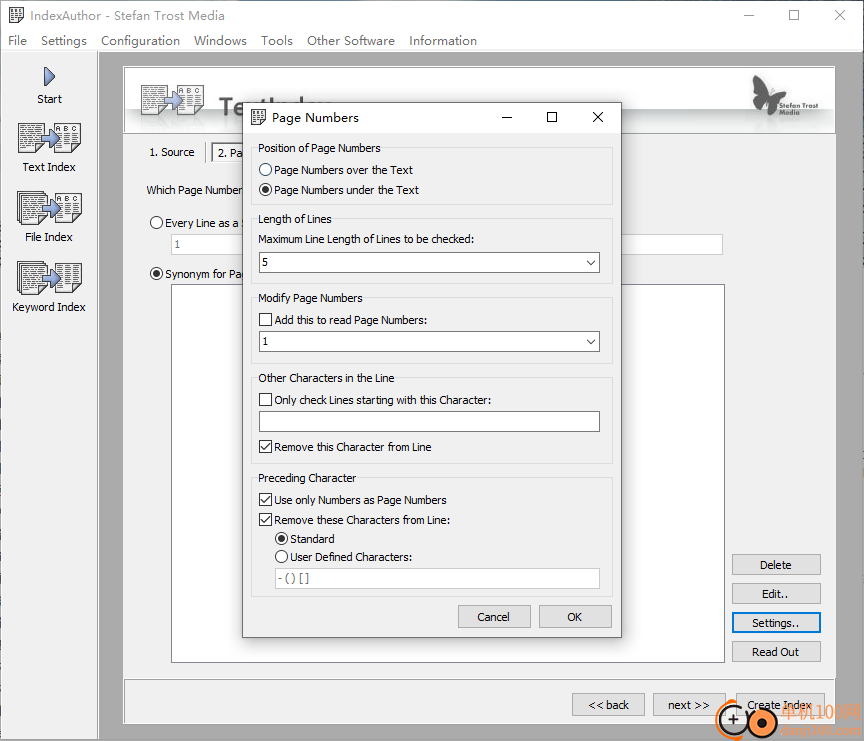
Task: Click the User Defined Characters text field
Action: tap(437, 578)
